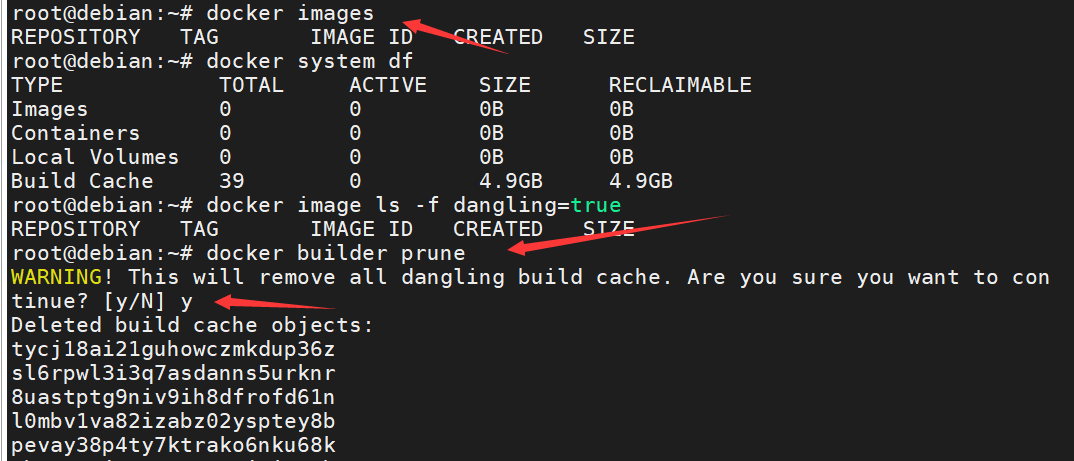Select the 'docker builder prune' command
This screenshot has width=1074, height=461.
point(336,253)
